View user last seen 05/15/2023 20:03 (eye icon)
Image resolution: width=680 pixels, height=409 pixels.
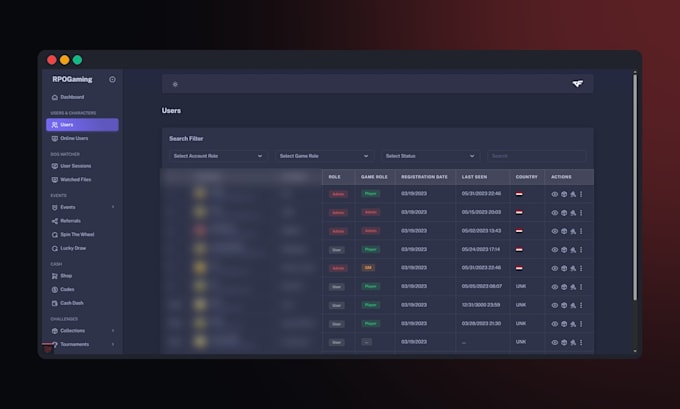point(555,213)
